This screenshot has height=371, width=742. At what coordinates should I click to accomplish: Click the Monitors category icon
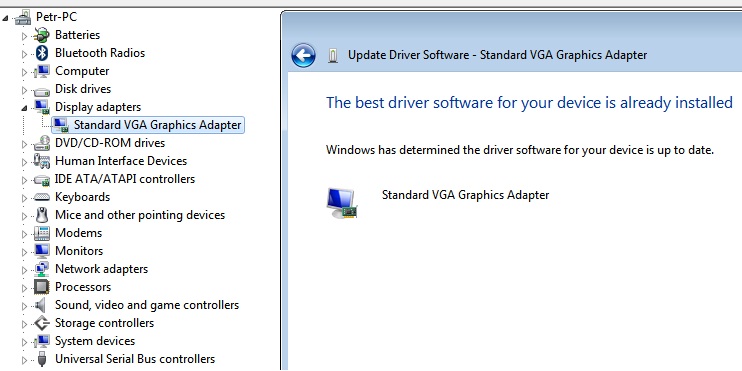[x=42, y=251]
